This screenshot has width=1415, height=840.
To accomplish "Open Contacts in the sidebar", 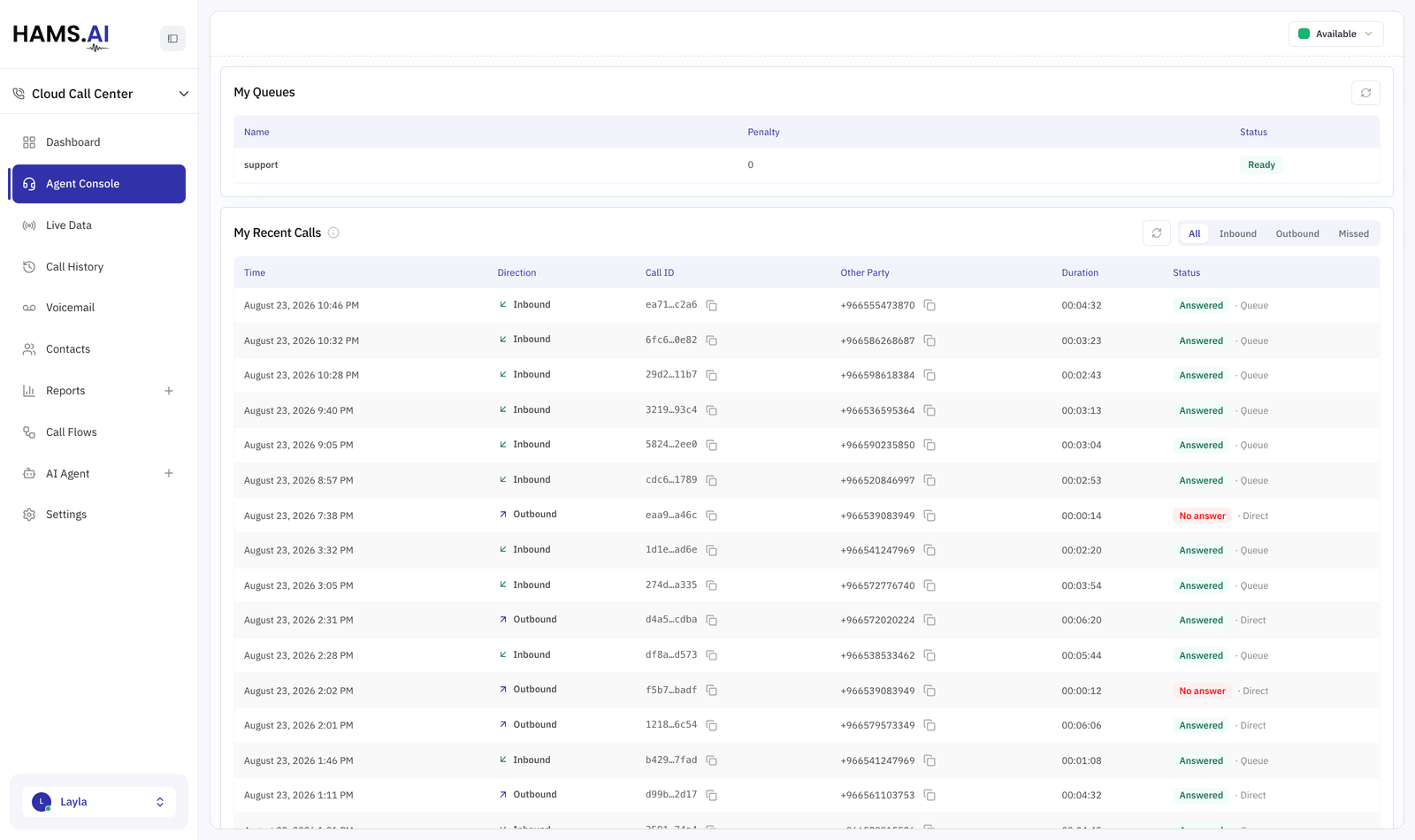I will point(99,349).
